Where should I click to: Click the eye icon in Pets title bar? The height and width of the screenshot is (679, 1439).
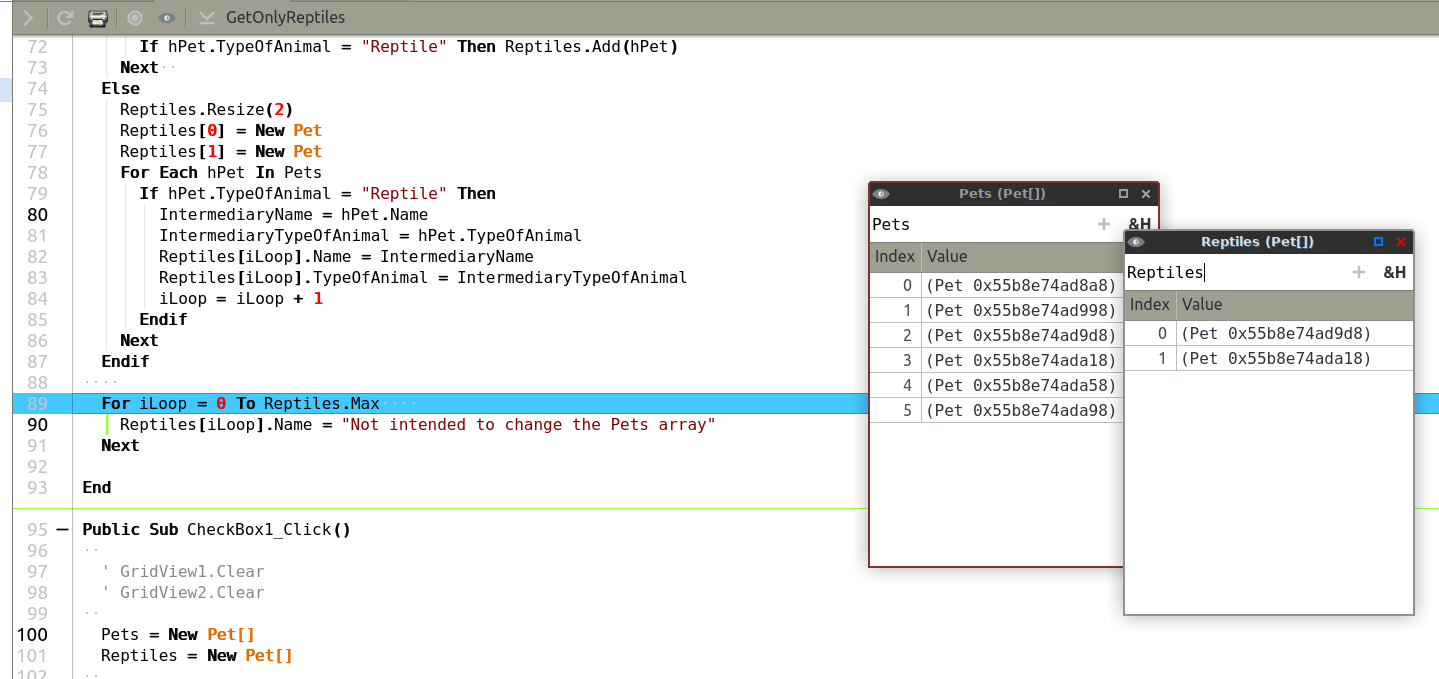pyautogui.click(x=881, y=194)
